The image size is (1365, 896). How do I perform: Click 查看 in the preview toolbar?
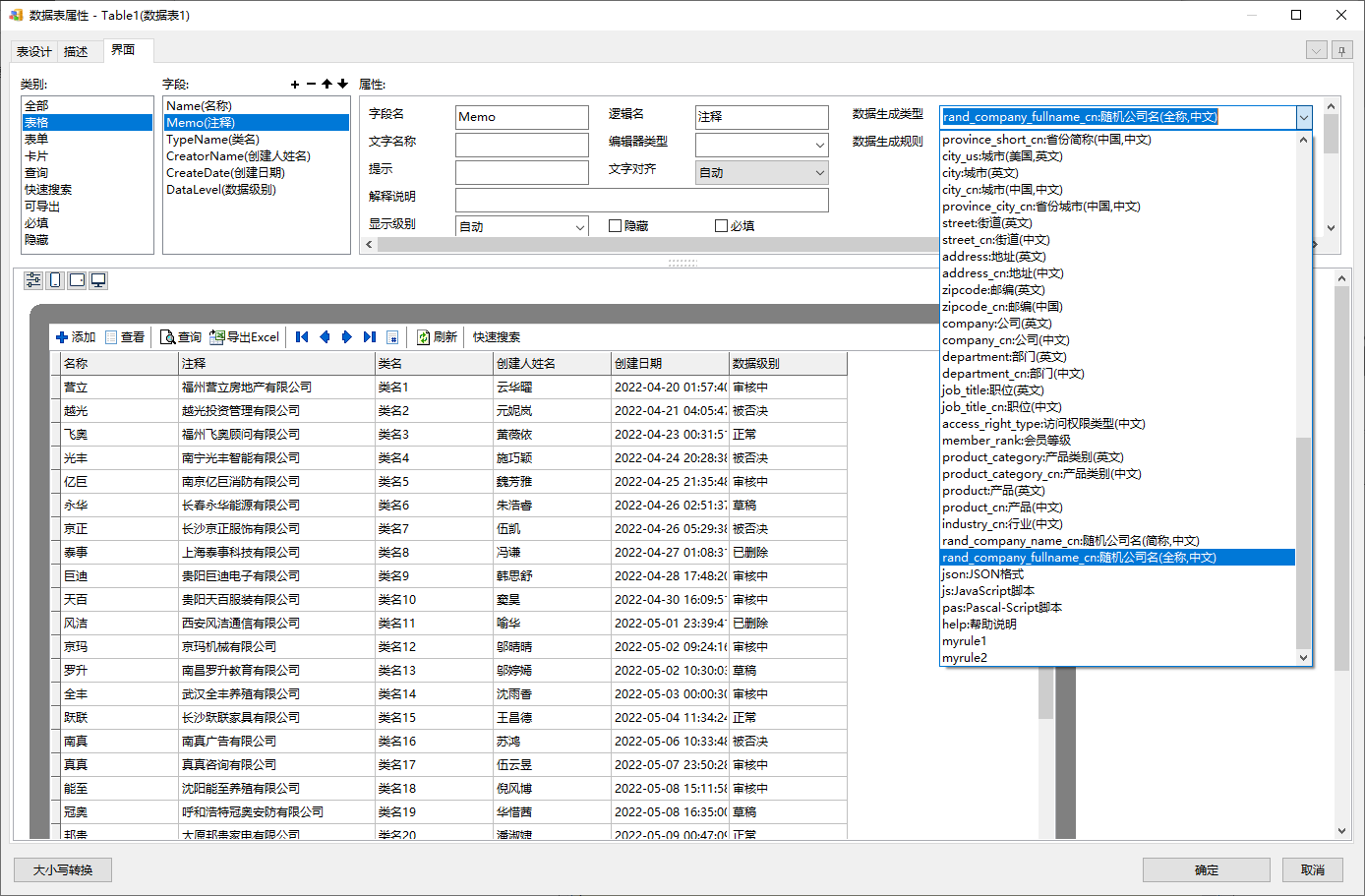coord(125,337)
